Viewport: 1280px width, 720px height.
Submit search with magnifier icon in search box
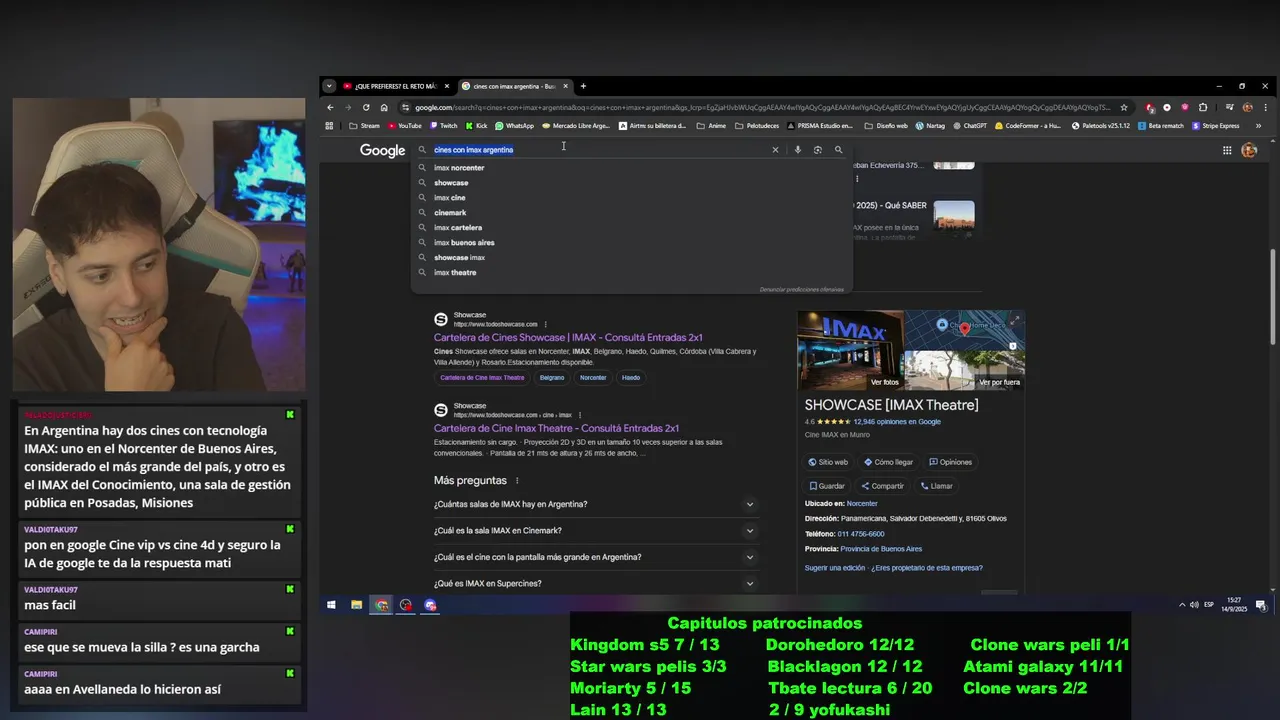[839, 150]
